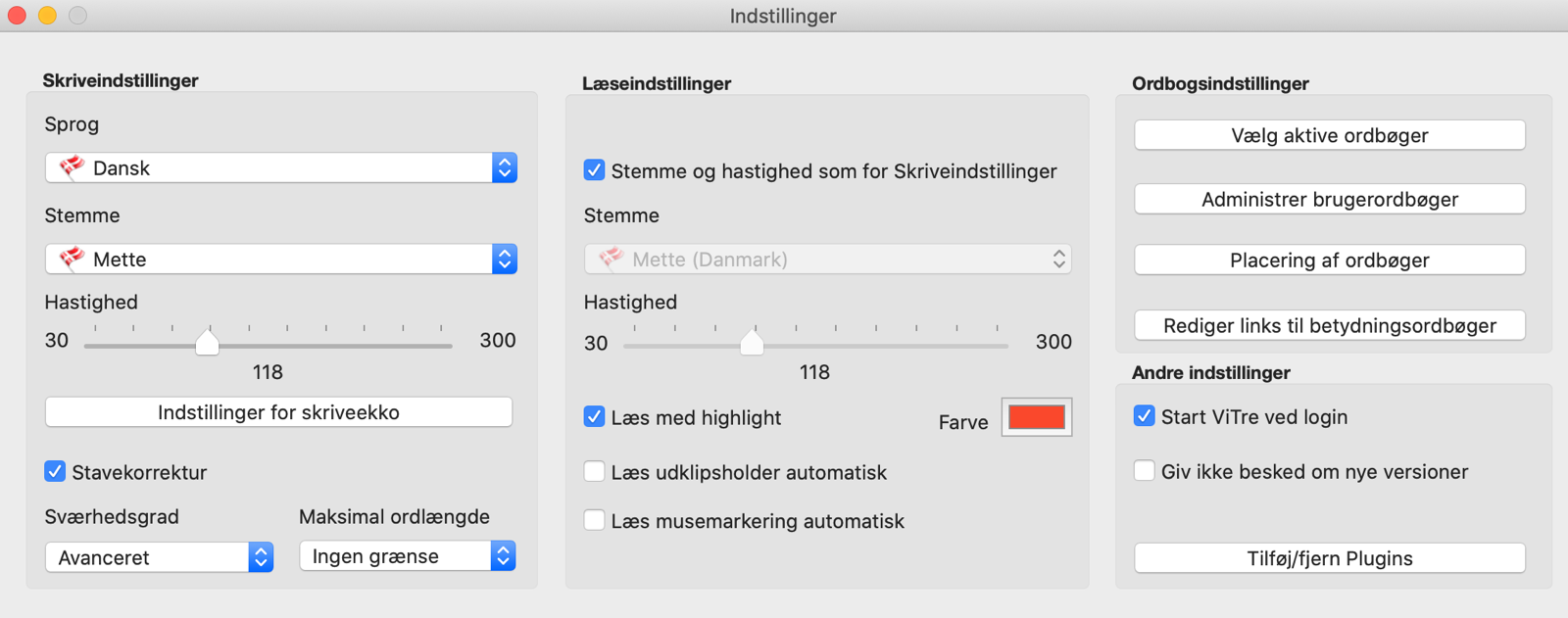This screenshot has width=1568, height=618.
Task: Click Rediger links til betydningsordbøger
Action: click(x=1329, y=324)
